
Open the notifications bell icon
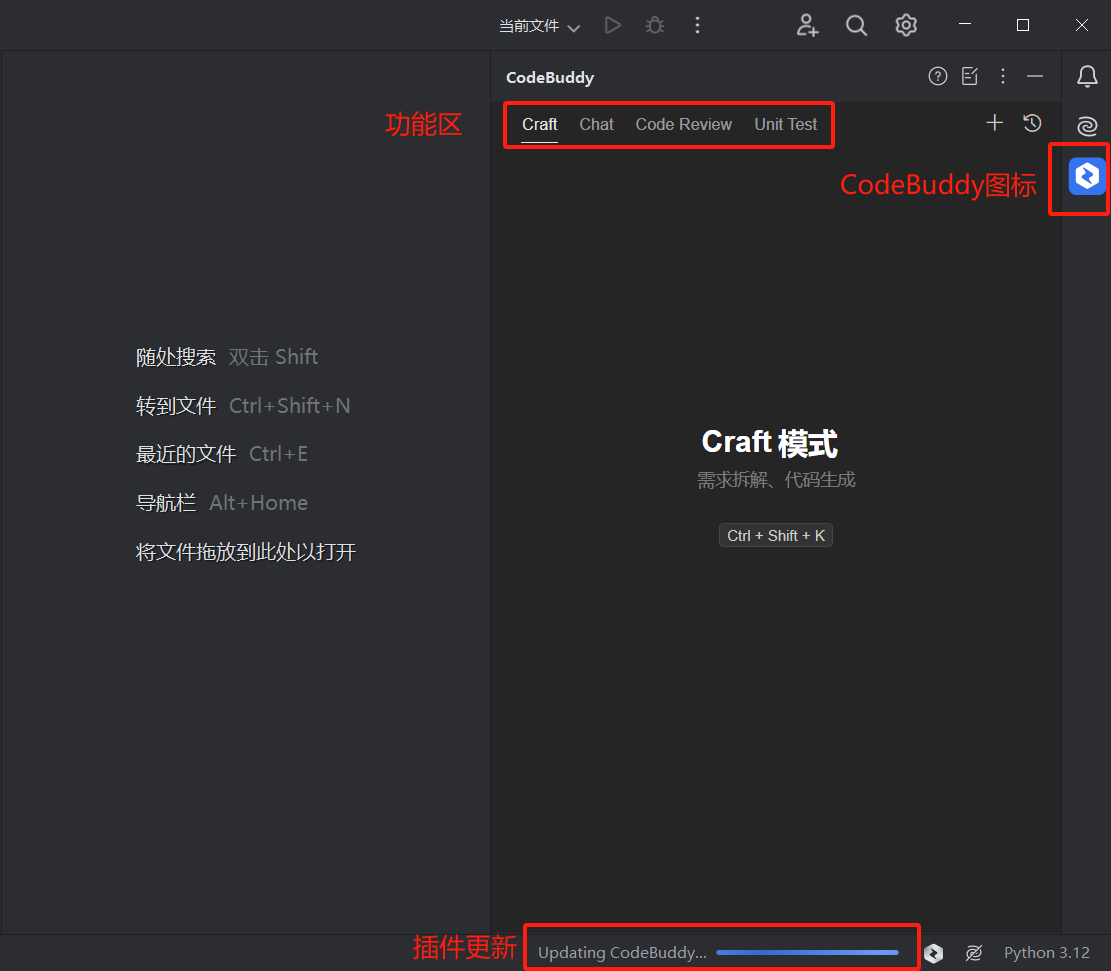[1087, 76]
